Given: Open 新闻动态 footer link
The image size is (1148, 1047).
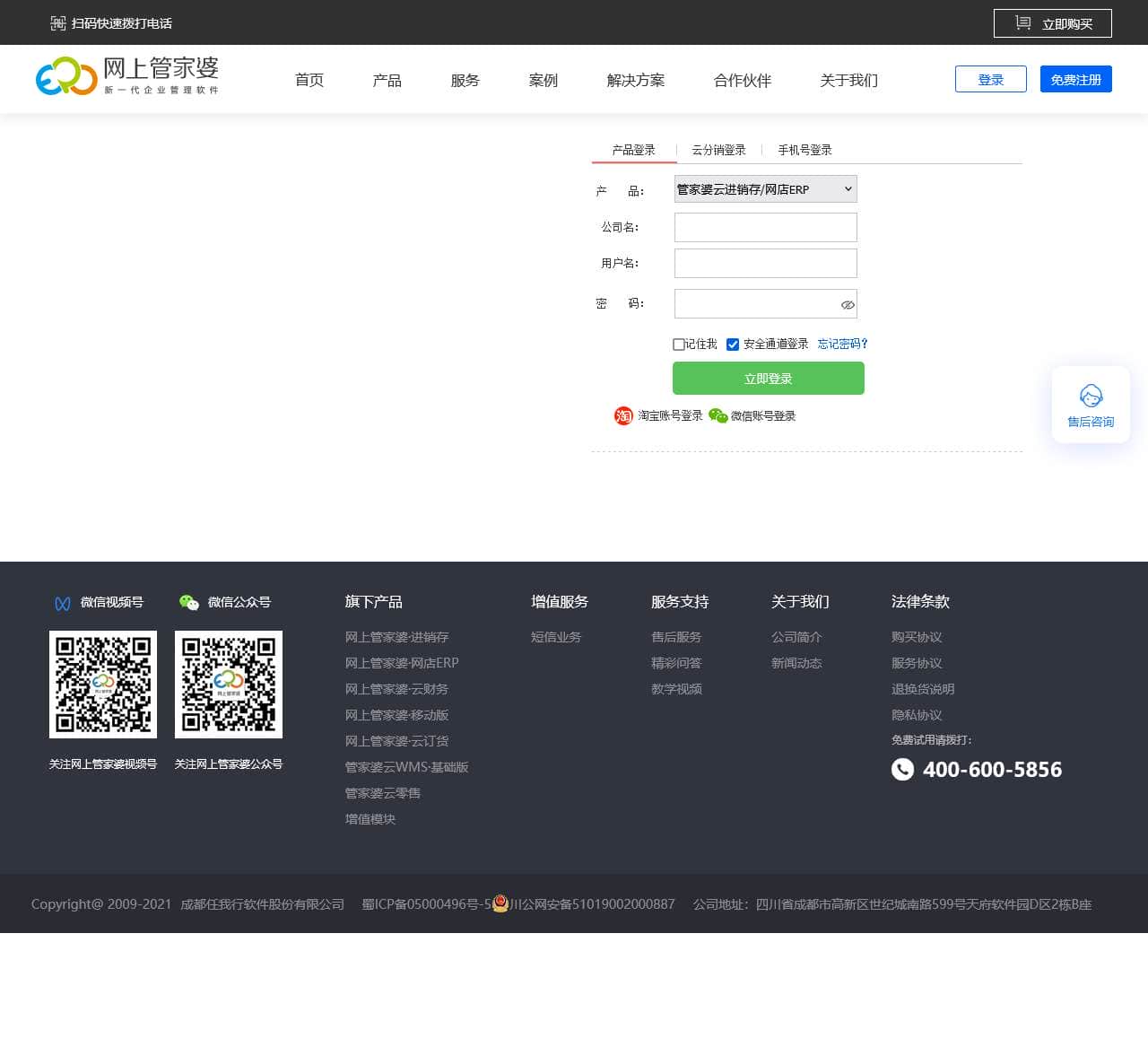Looking at the screenshot, I should pyautogui.click(x=796, y=663).
